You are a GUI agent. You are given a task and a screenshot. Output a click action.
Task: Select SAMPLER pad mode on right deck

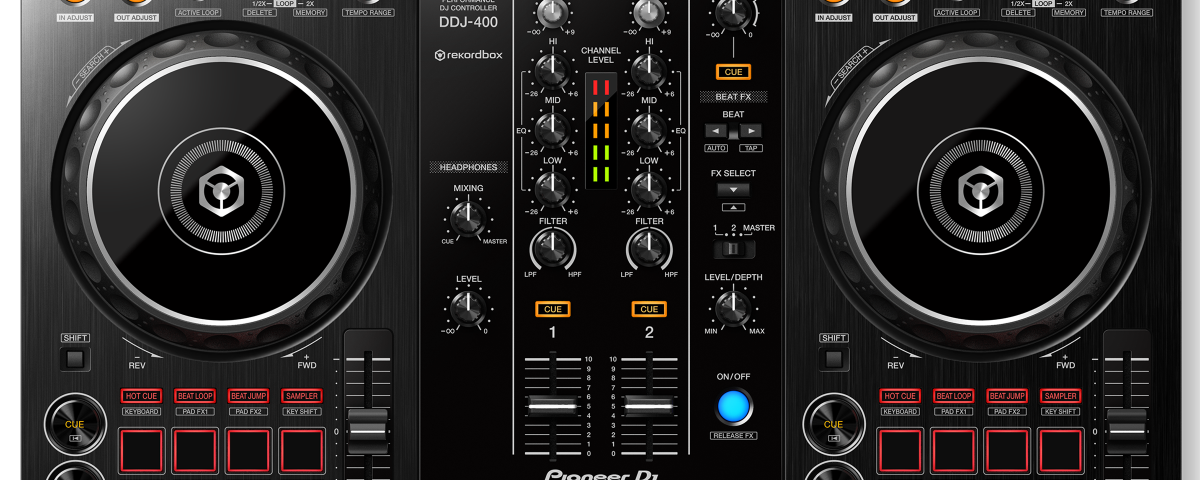click(x=1060, y=396)
